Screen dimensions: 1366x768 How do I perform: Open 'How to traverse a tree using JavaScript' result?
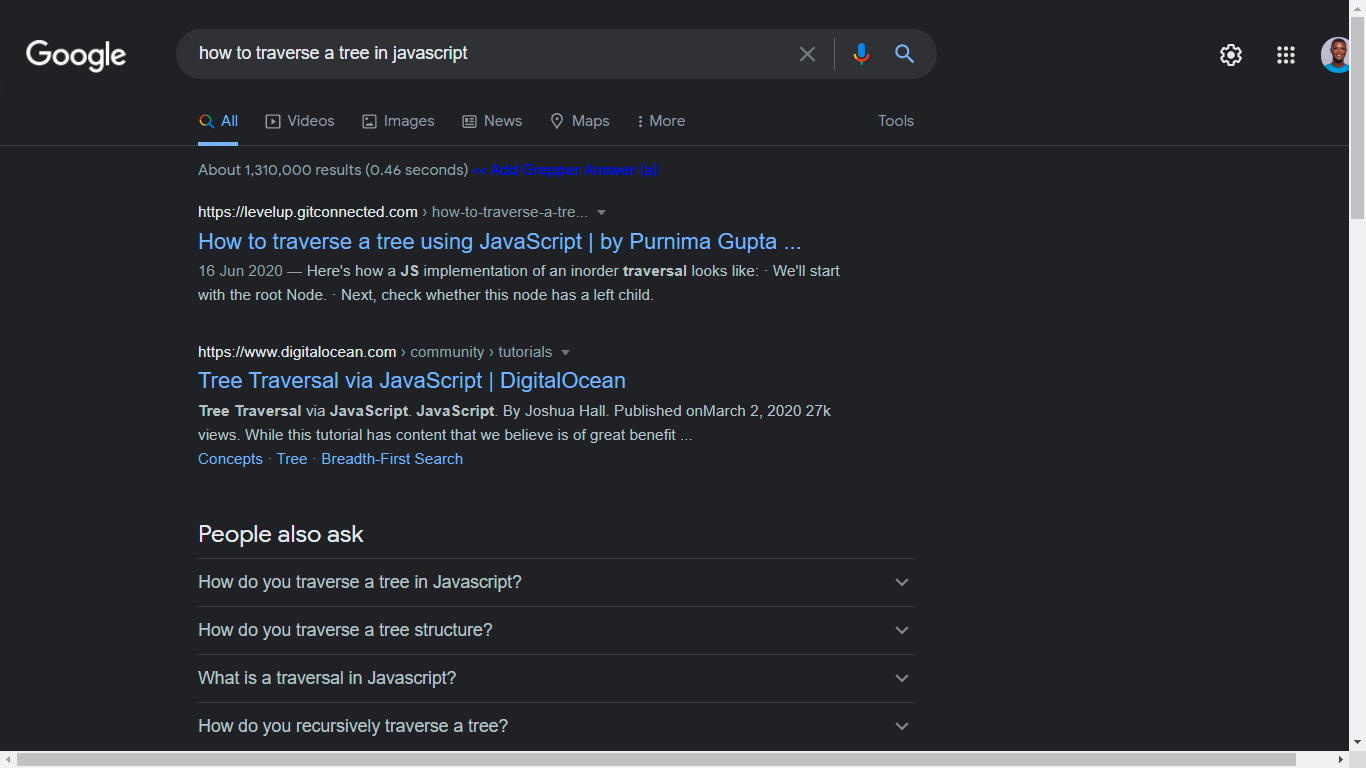click(x=500, y=241)
